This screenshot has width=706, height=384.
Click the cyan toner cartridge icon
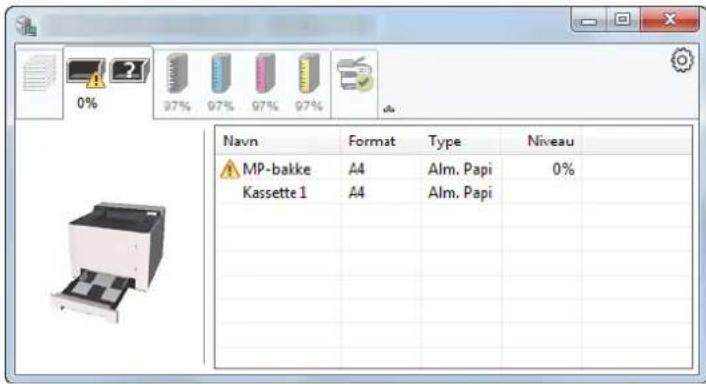221,73
